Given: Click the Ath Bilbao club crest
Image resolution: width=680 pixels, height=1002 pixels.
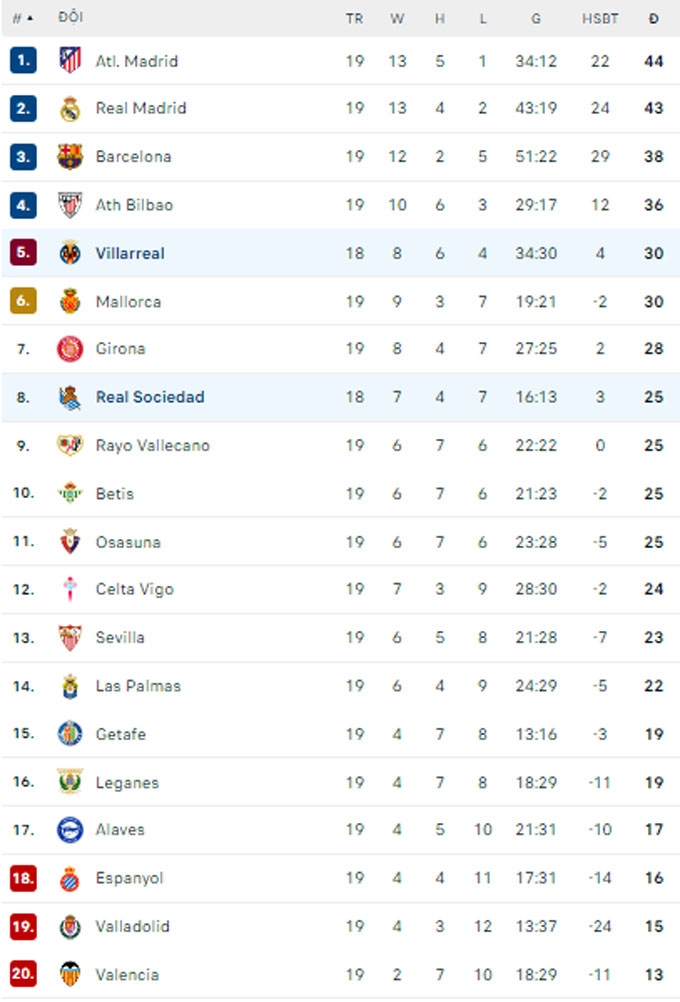Looking at the screenshot, I should click(69, 205).
